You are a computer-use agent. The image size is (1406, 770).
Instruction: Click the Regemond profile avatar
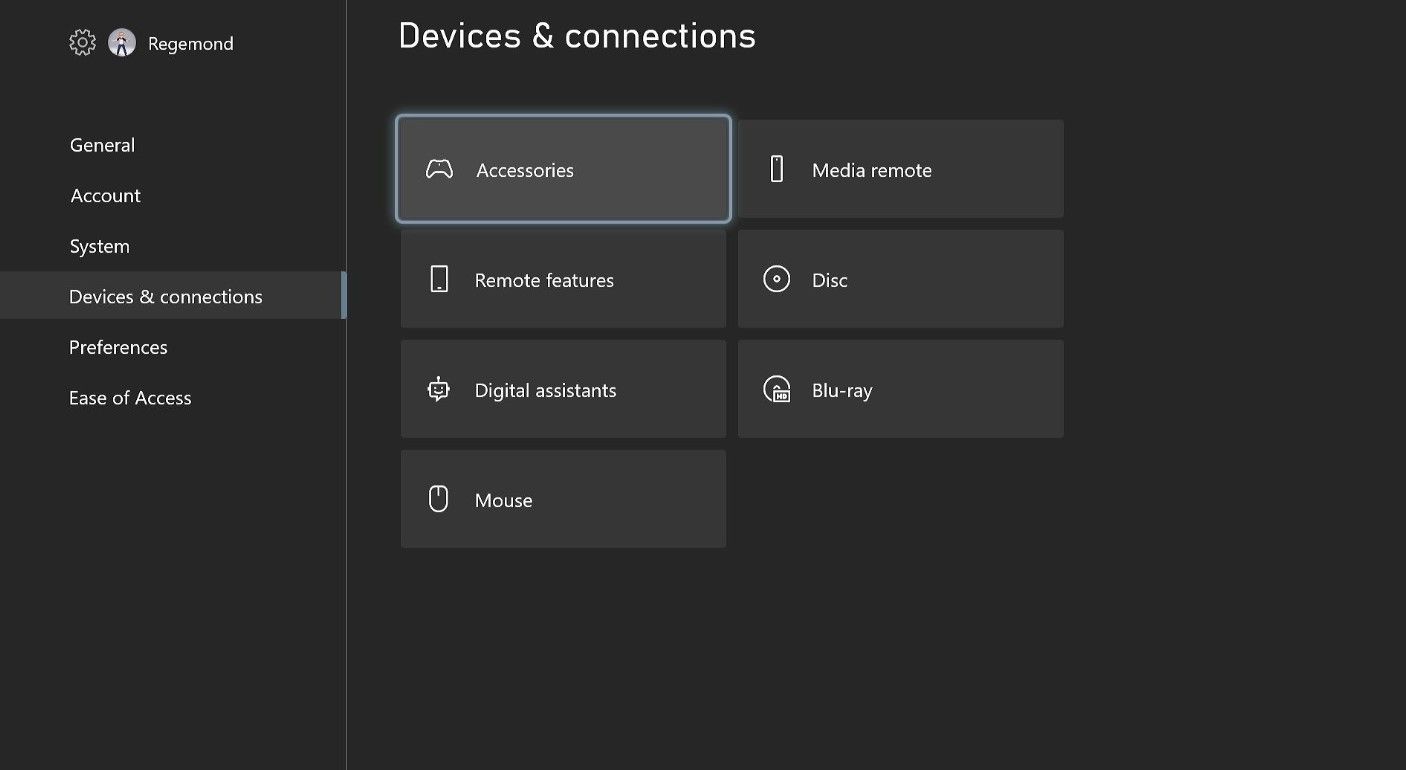click(121, 42)
